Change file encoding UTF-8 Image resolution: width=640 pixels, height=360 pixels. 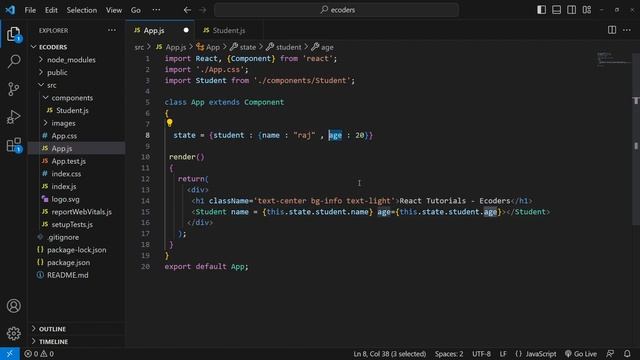click(x=481, y=354)
